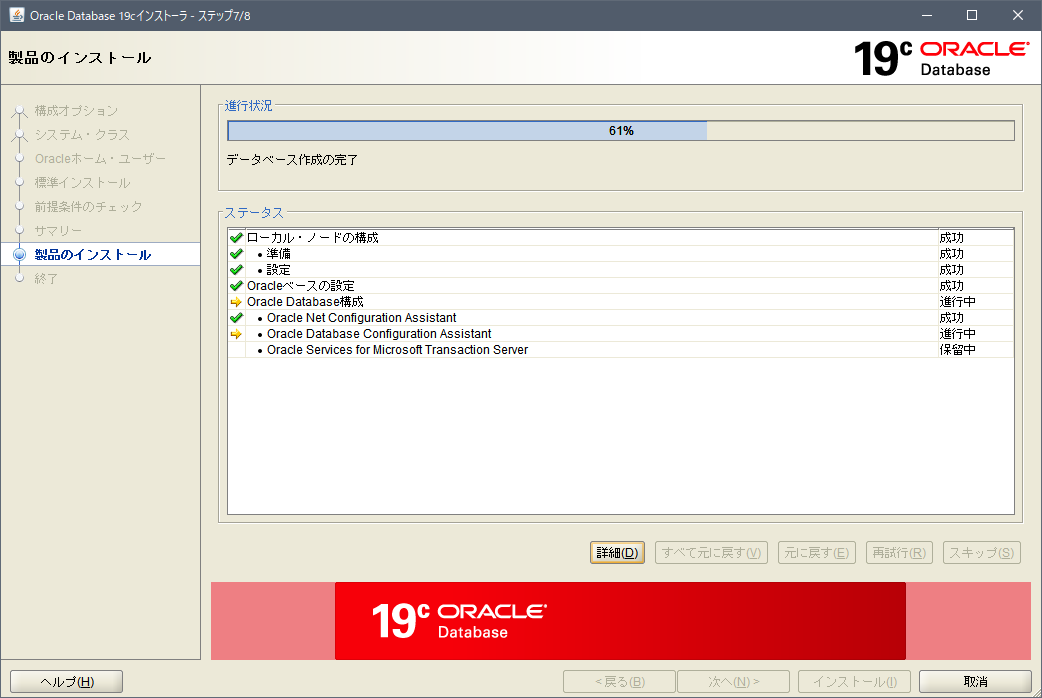Screen dimensions: 1042x698
Task: Click the 製品のインストール page heading
Action: pos(80,58)
